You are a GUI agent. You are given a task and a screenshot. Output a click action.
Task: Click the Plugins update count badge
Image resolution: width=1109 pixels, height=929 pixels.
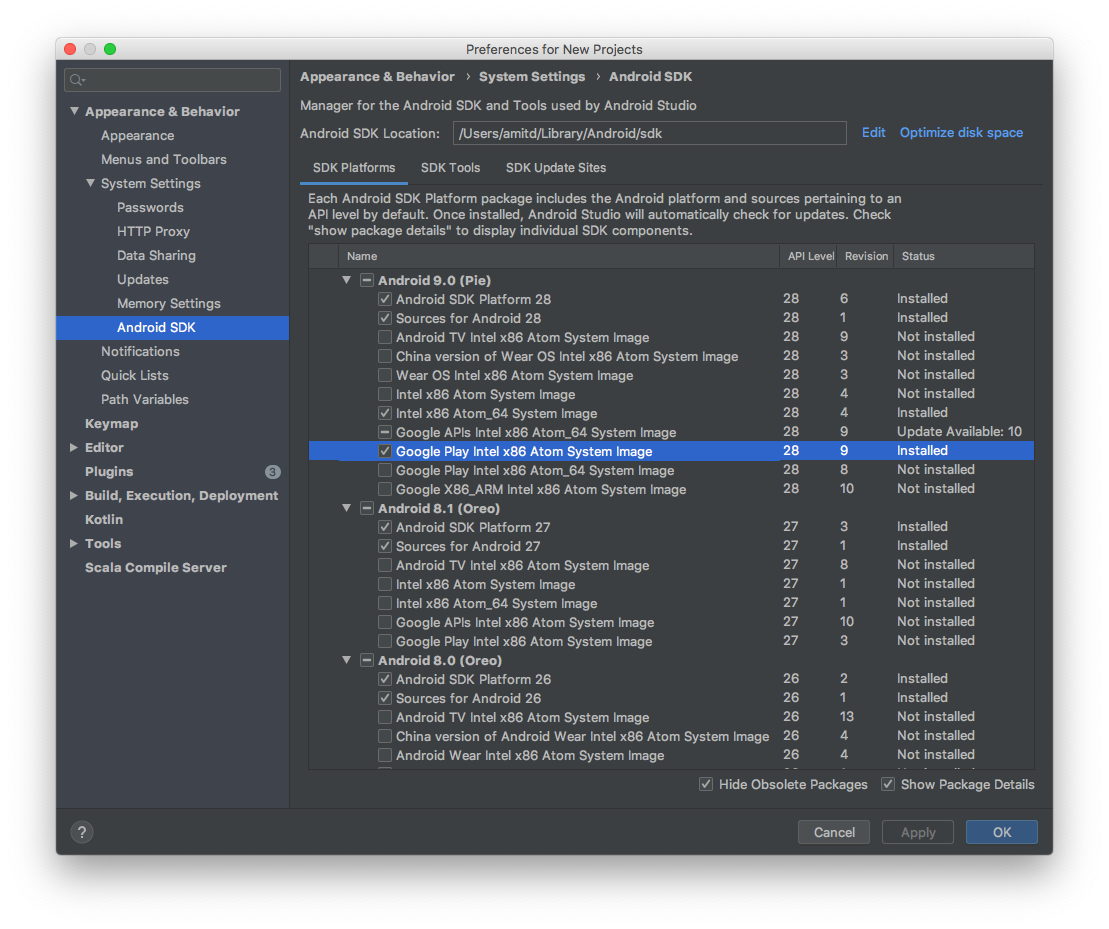272,472
